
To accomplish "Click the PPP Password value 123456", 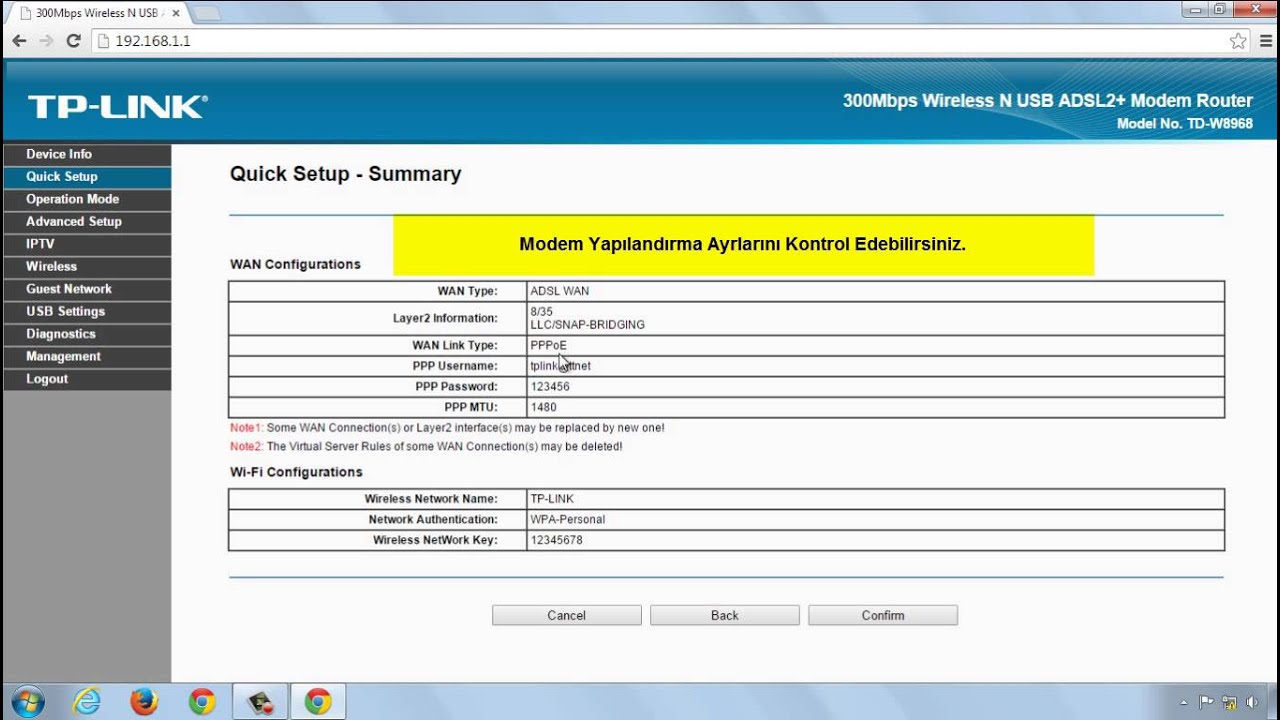I will coord(550,387).
